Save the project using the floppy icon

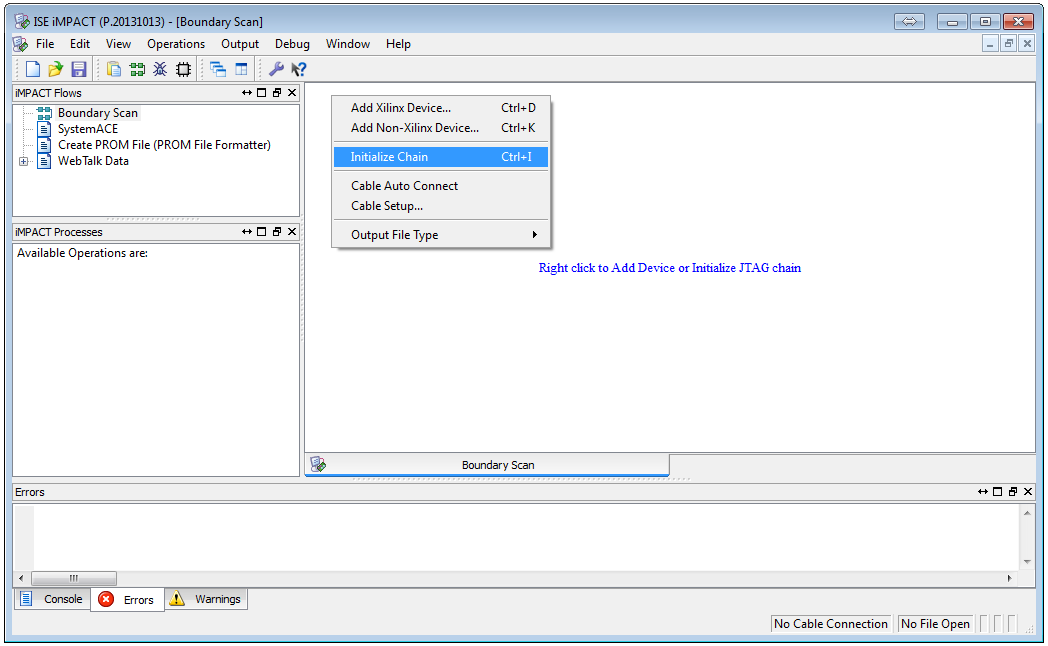[79, 69]
